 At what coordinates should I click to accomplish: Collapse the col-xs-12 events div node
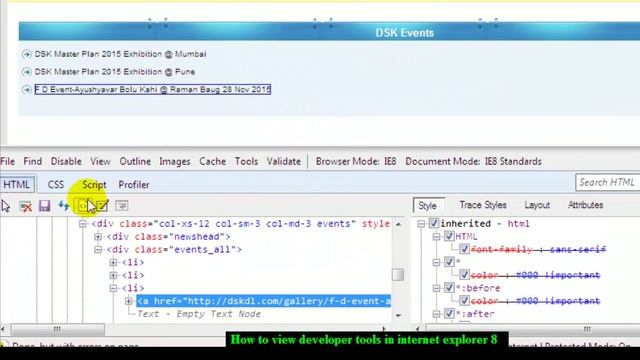[x=82, y=224]
